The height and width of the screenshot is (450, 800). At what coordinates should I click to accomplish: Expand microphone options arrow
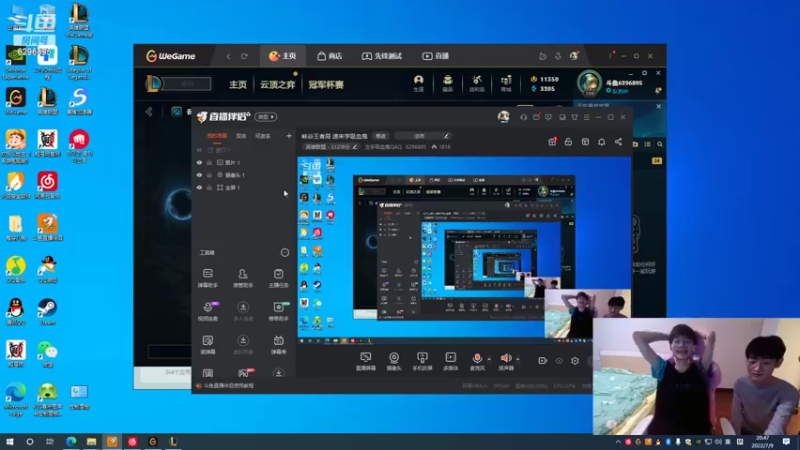click(x=489, y=359)
